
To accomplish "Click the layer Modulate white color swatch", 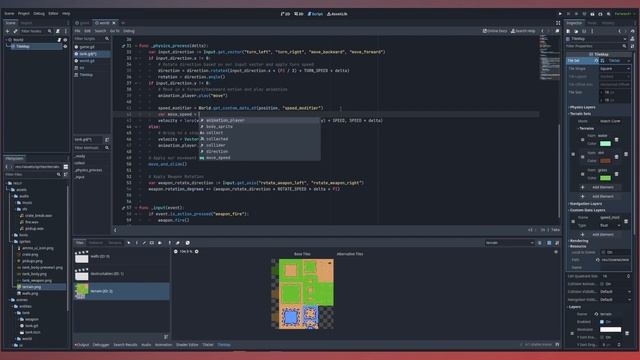I will 611,329.
